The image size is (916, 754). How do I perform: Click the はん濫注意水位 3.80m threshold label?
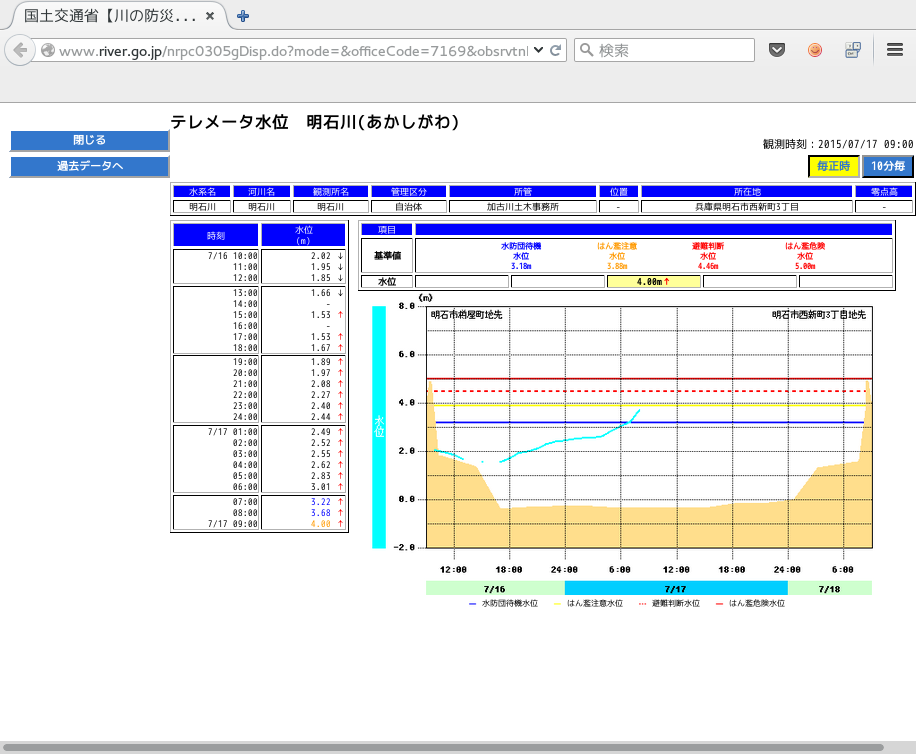(x=617, y=256)
